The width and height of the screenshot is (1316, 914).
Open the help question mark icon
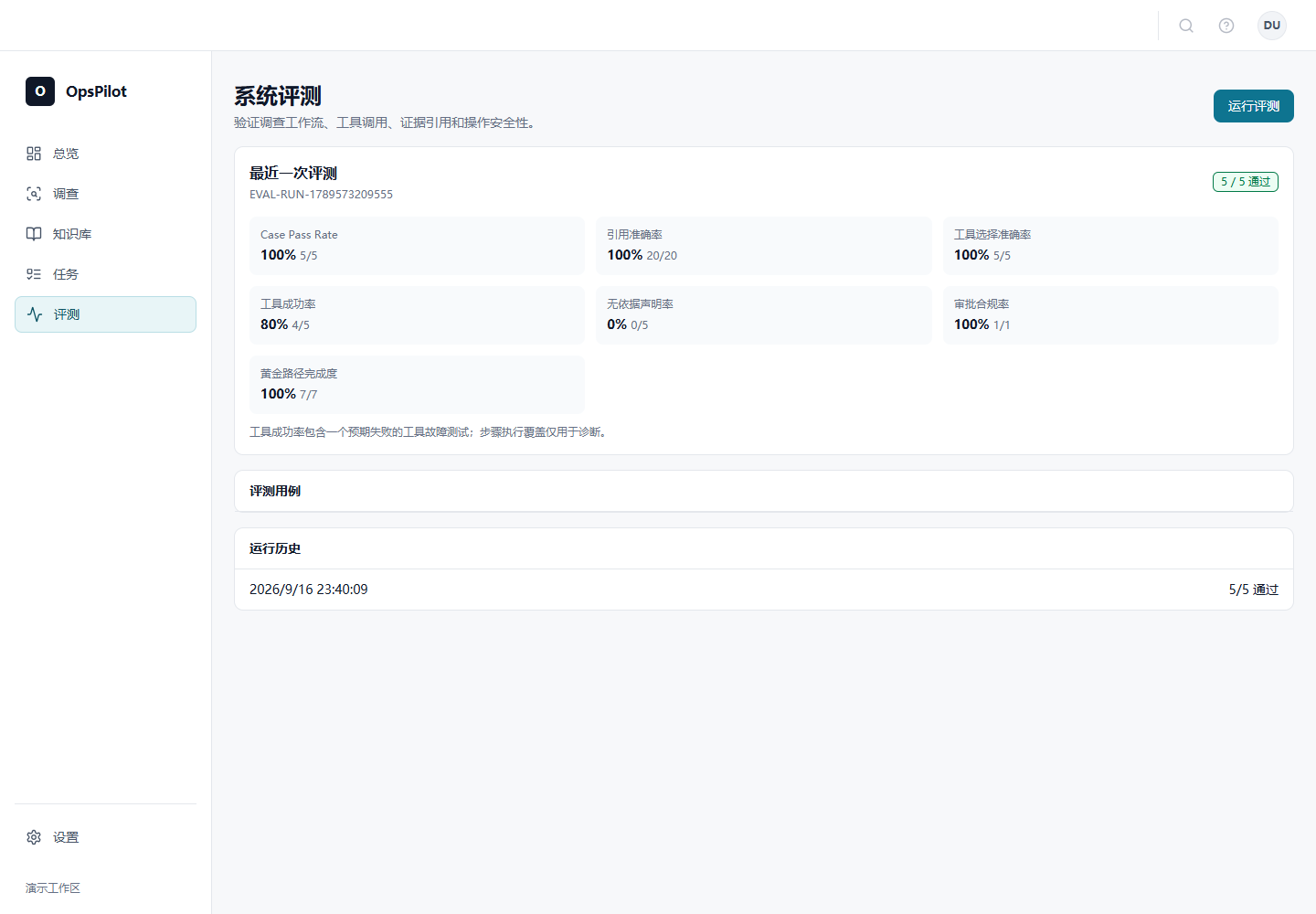1226,26
